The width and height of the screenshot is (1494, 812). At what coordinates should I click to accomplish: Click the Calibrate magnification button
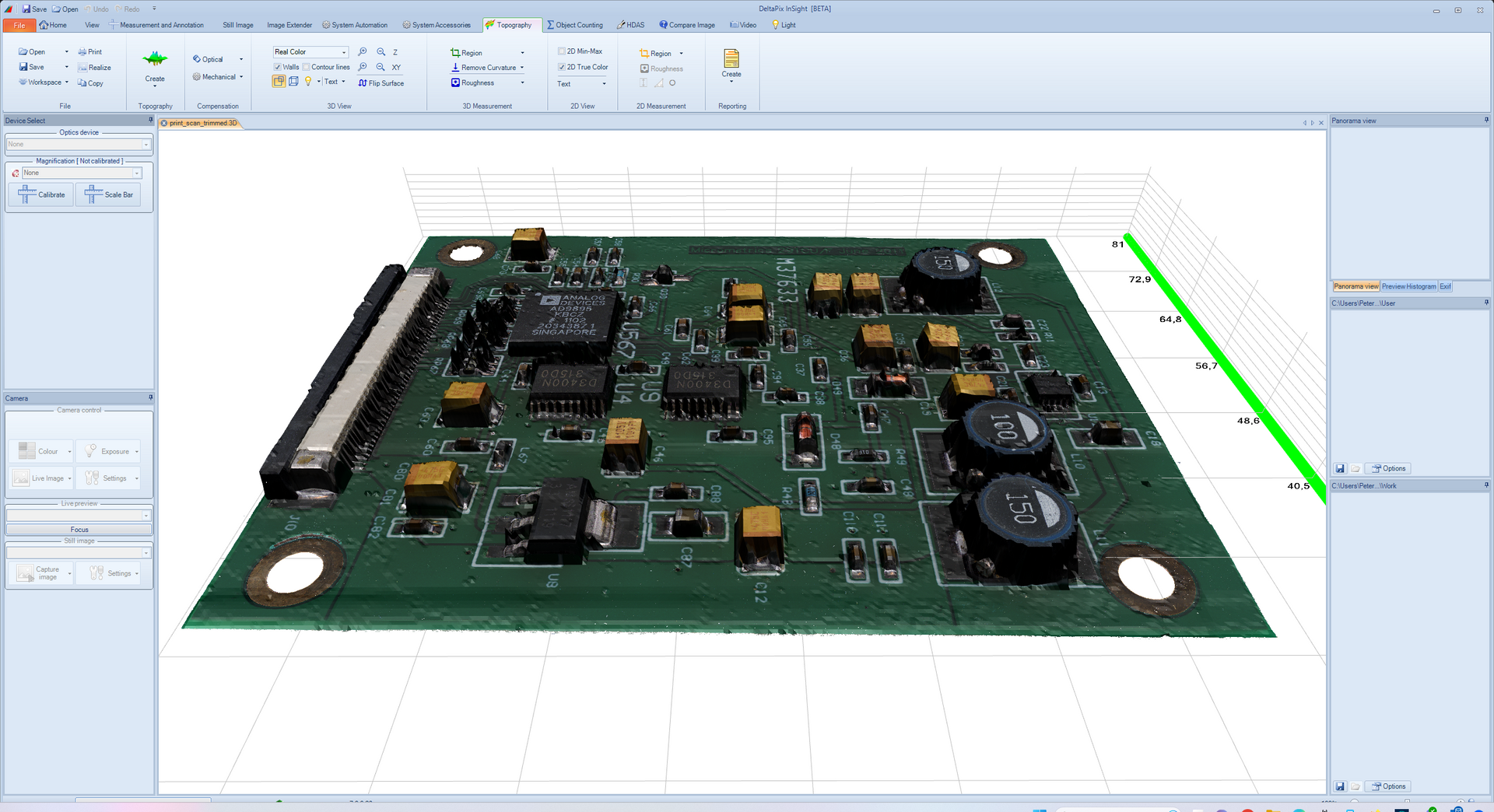[x=42, y=194]
